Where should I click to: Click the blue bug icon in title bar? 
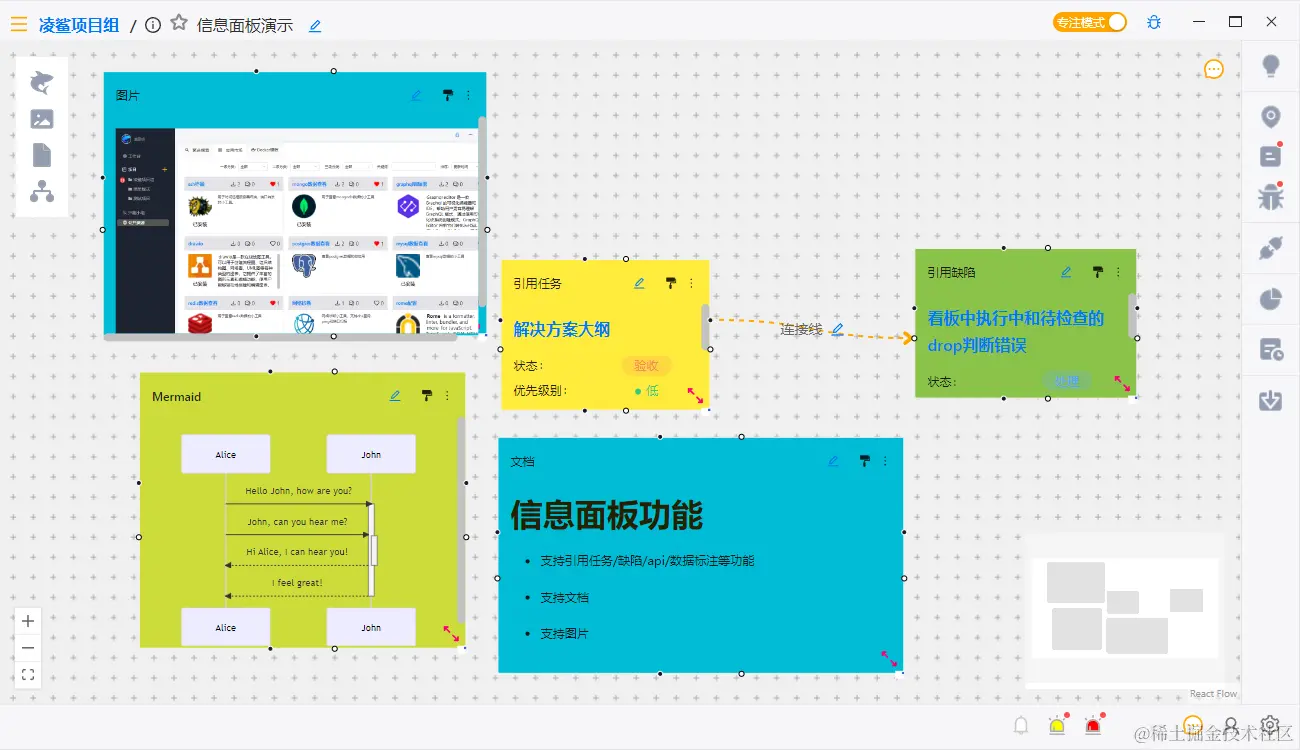pos(1154,22)
